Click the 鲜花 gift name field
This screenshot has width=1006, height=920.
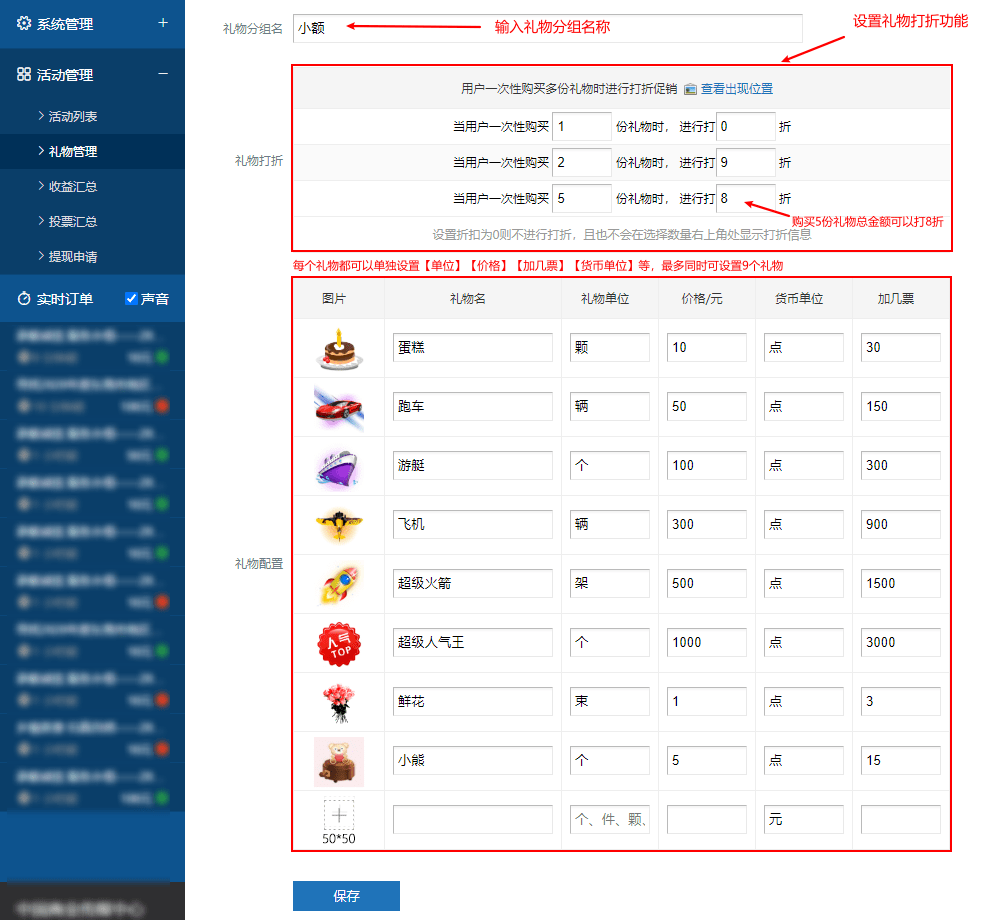coord(473,701)
